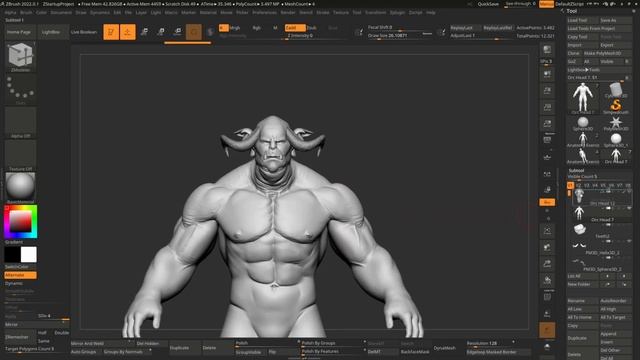Select the Move transform tool

pos(144,32)
